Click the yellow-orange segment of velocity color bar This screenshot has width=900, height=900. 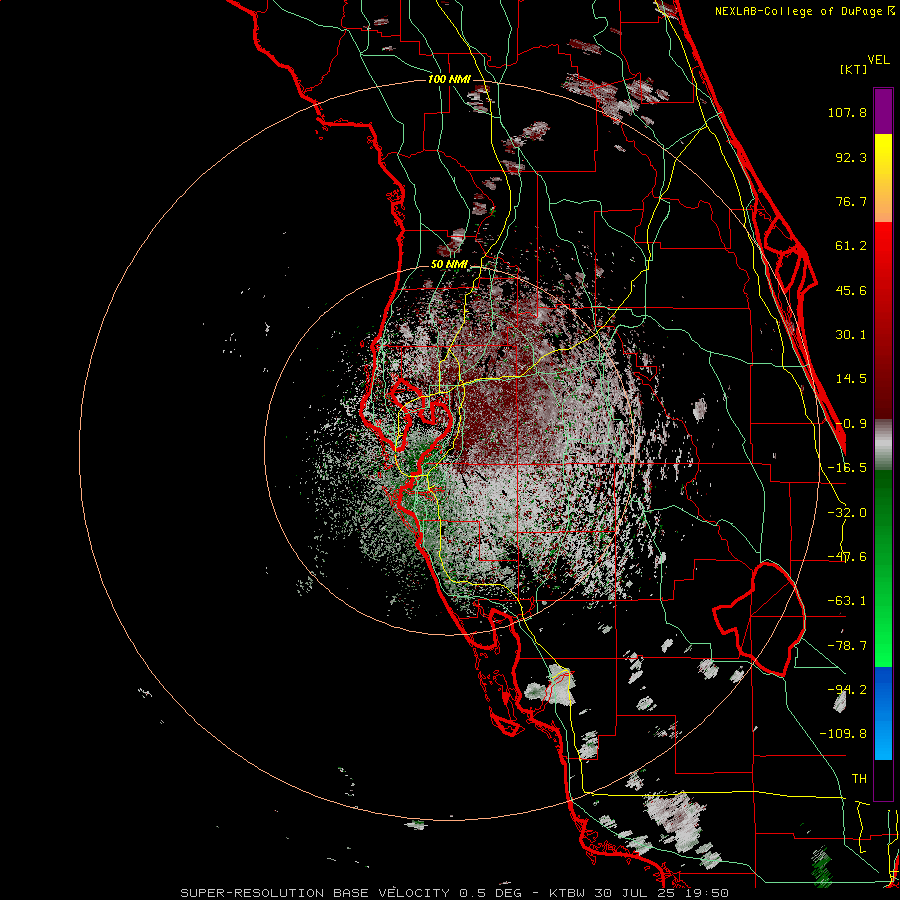[x=883, y=178]
